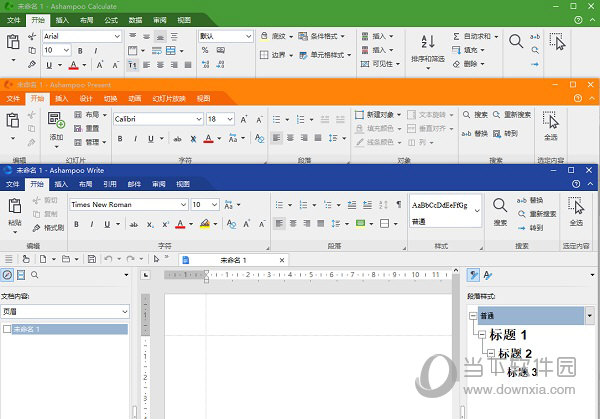The height and width of the screenshot is (419, 600).
Task: Center text in Write window
Action: tap(293, 223)
